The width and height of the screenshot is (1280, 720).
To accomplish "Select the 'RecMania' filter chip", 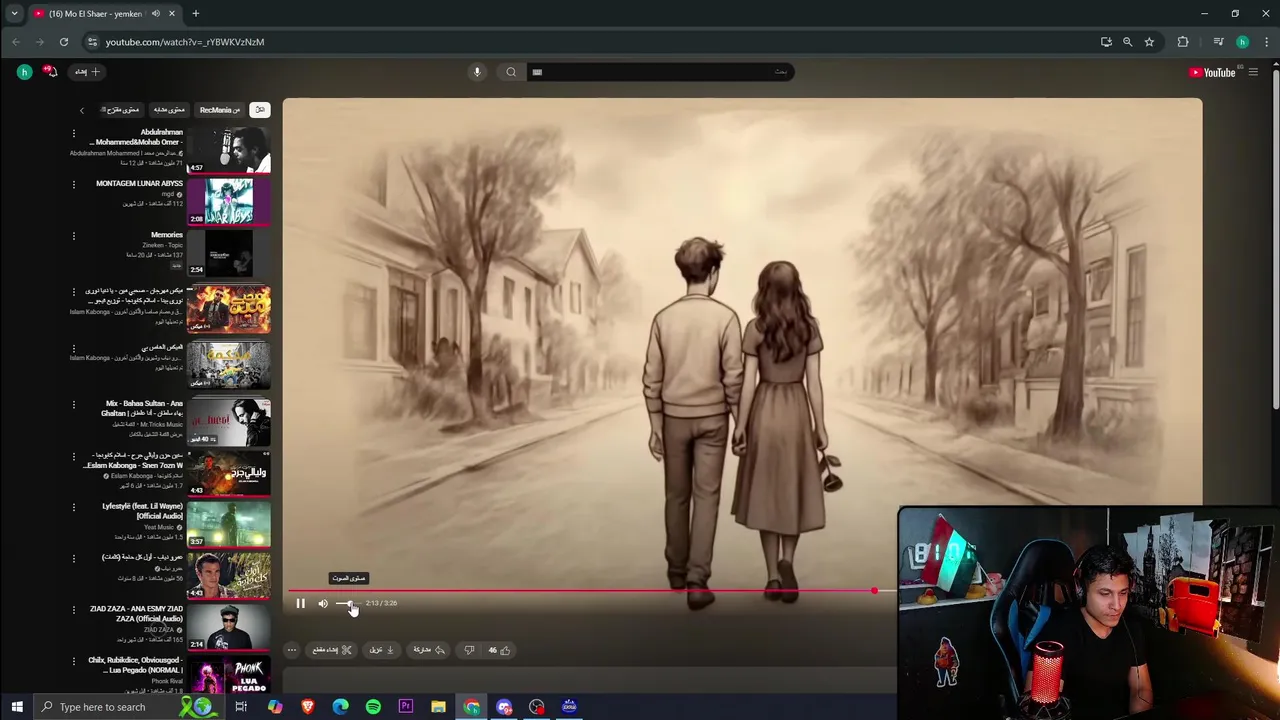I will click(220, 110).
